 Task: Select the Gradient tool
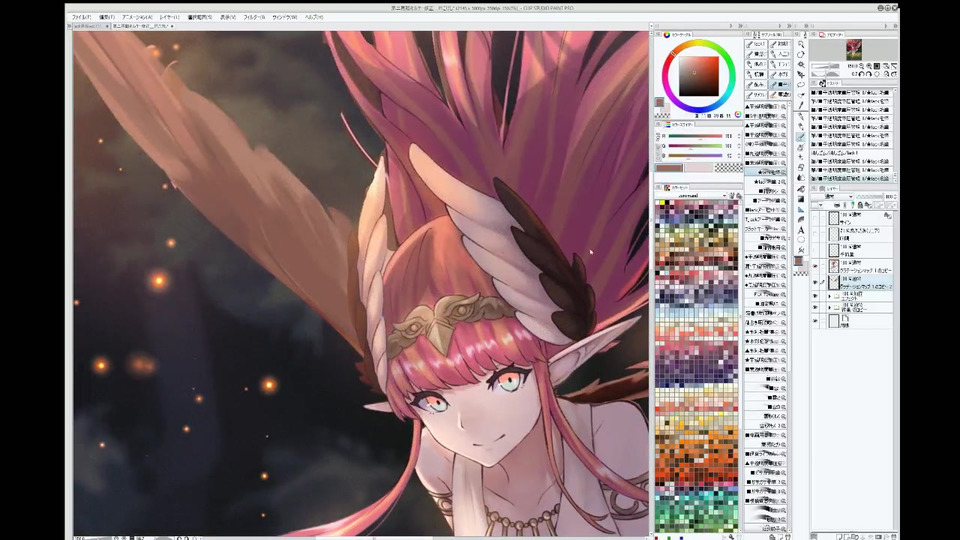801,198
